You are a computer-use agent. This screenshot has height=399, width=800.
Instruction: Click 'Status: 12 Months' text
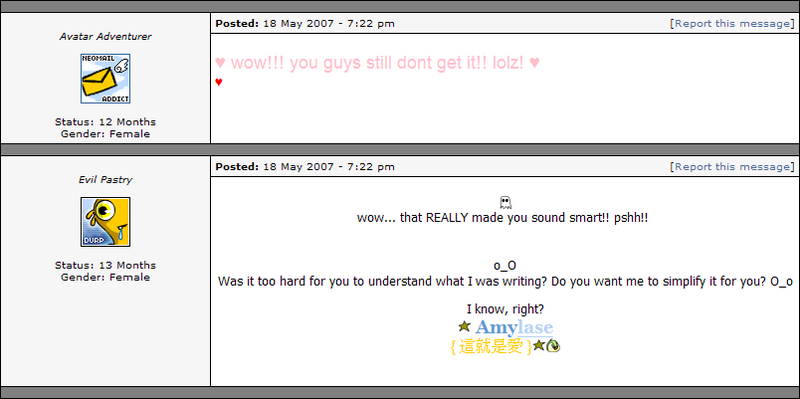tap(105, 122)
